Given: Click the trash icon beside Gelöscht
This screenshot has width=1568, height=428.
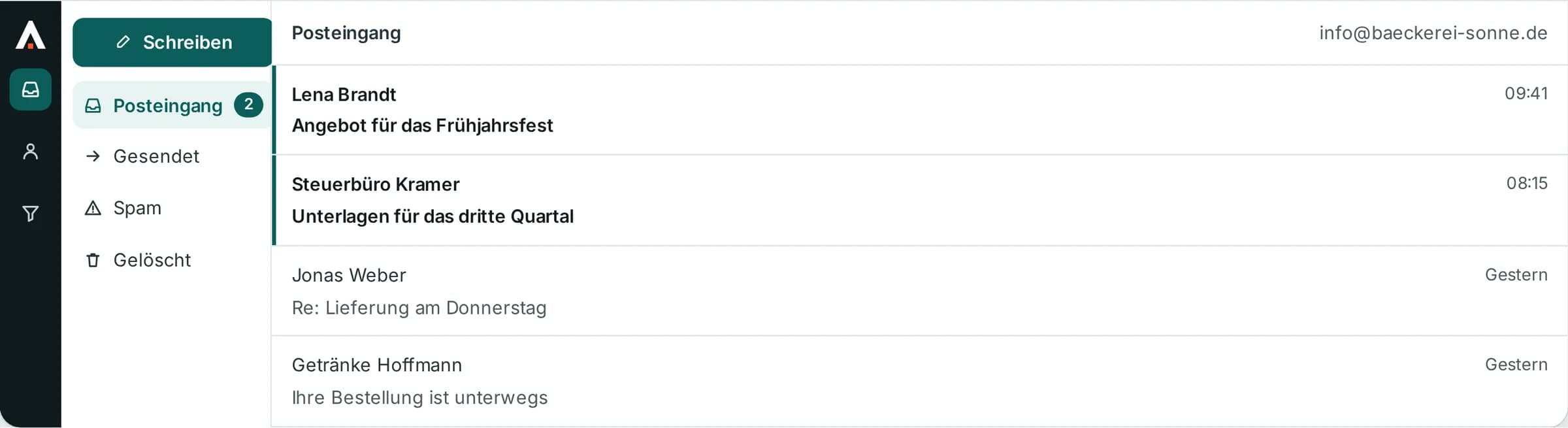Looking at the screenshot, I should click(x=93, y=260).
